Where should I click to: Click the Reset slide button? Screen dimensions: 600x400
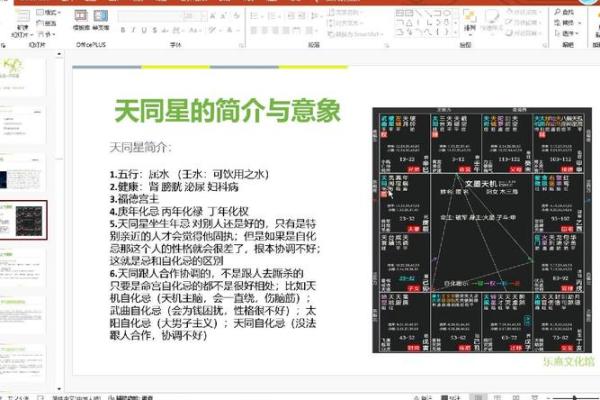point(46,23)
